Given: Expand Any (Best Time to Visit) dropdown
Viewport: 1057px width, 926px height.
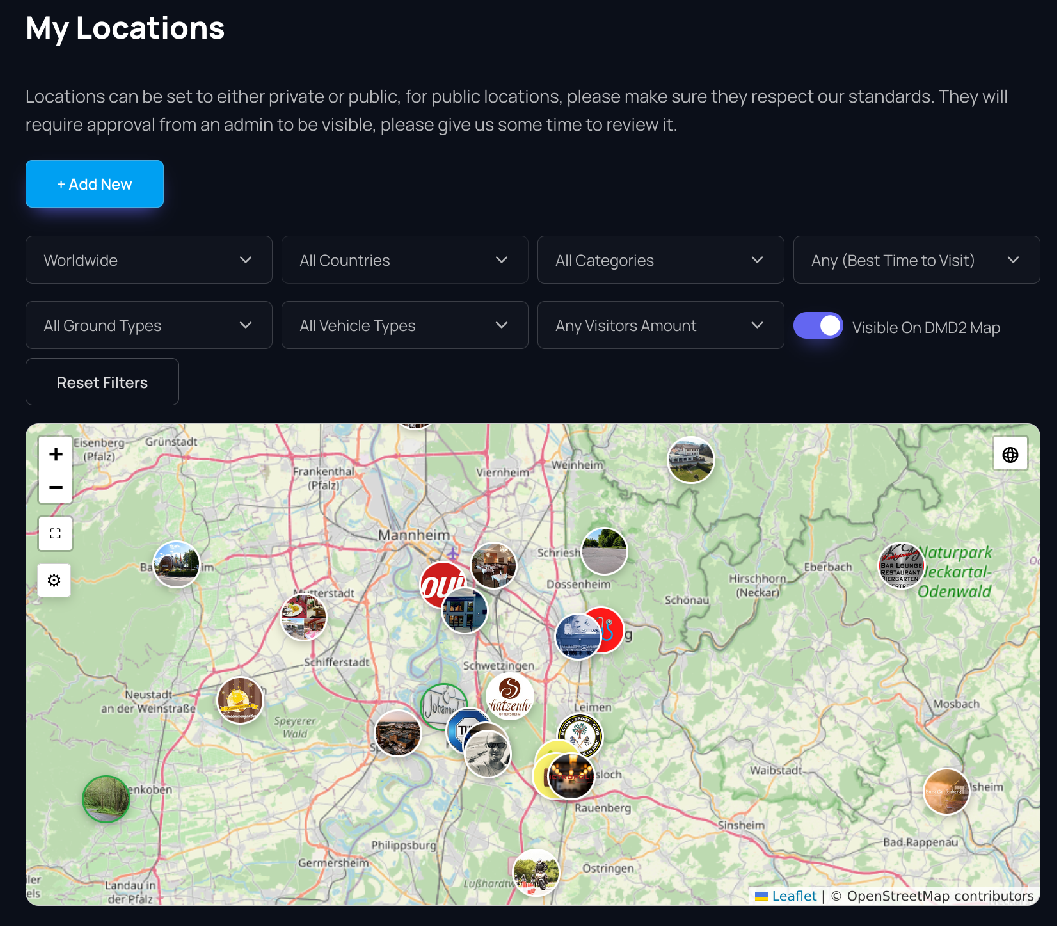Looking at the screenshot, I should 916,260.
